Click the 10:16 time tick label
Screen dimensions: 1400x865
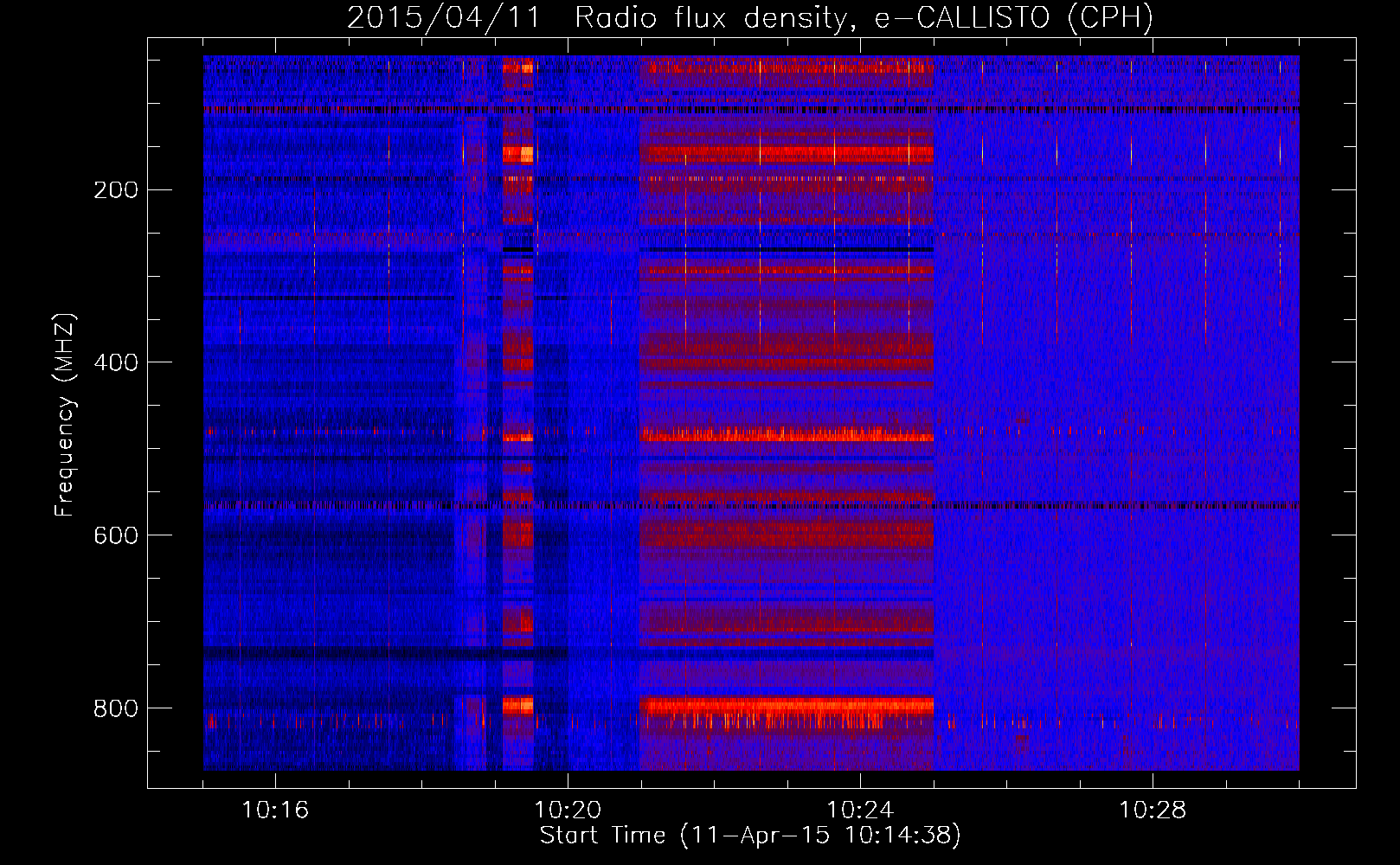(275, 811)
